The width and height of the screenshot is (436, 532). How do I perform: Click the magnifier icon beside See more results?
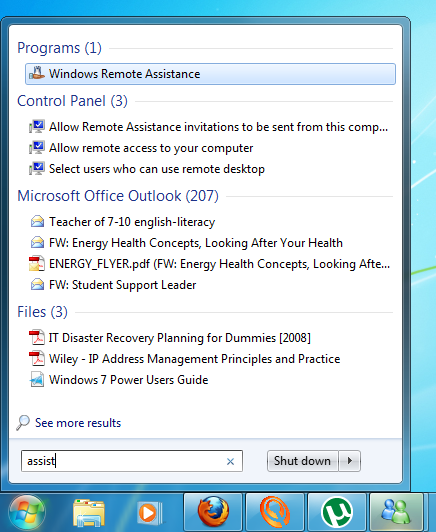tap(23, 423)
